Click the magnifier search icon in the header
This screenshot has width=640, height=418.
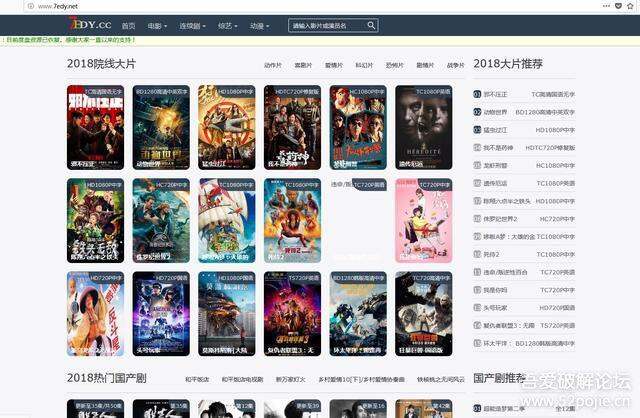coord(371,25)
